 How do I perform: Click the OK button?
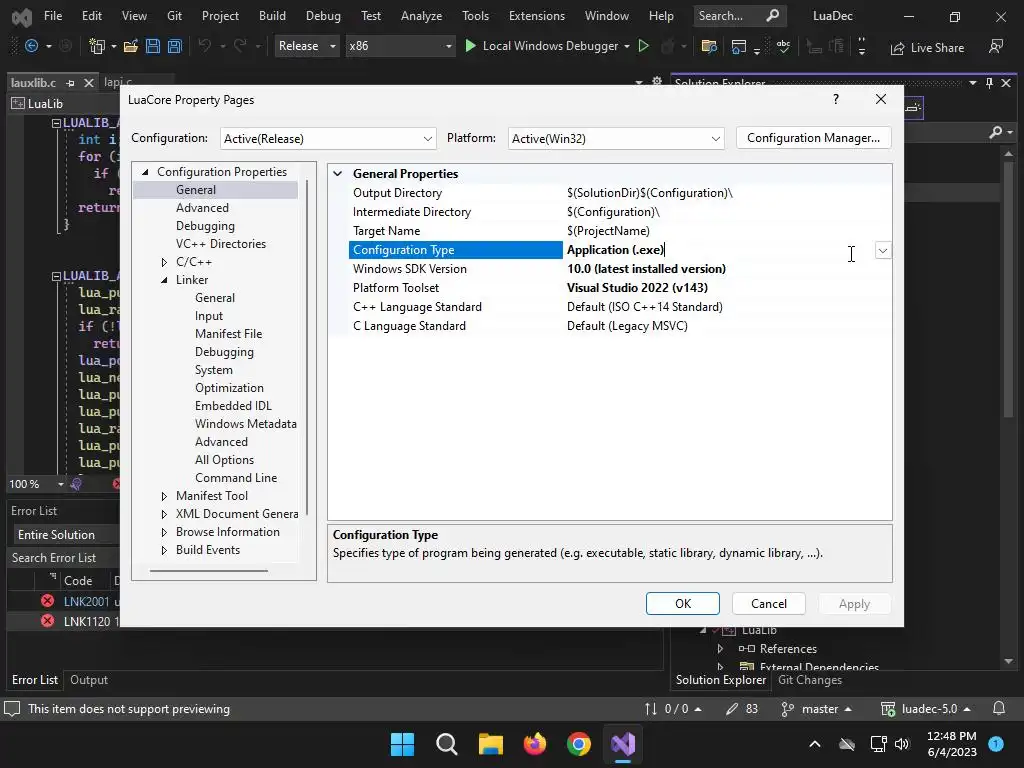(682, 603)
